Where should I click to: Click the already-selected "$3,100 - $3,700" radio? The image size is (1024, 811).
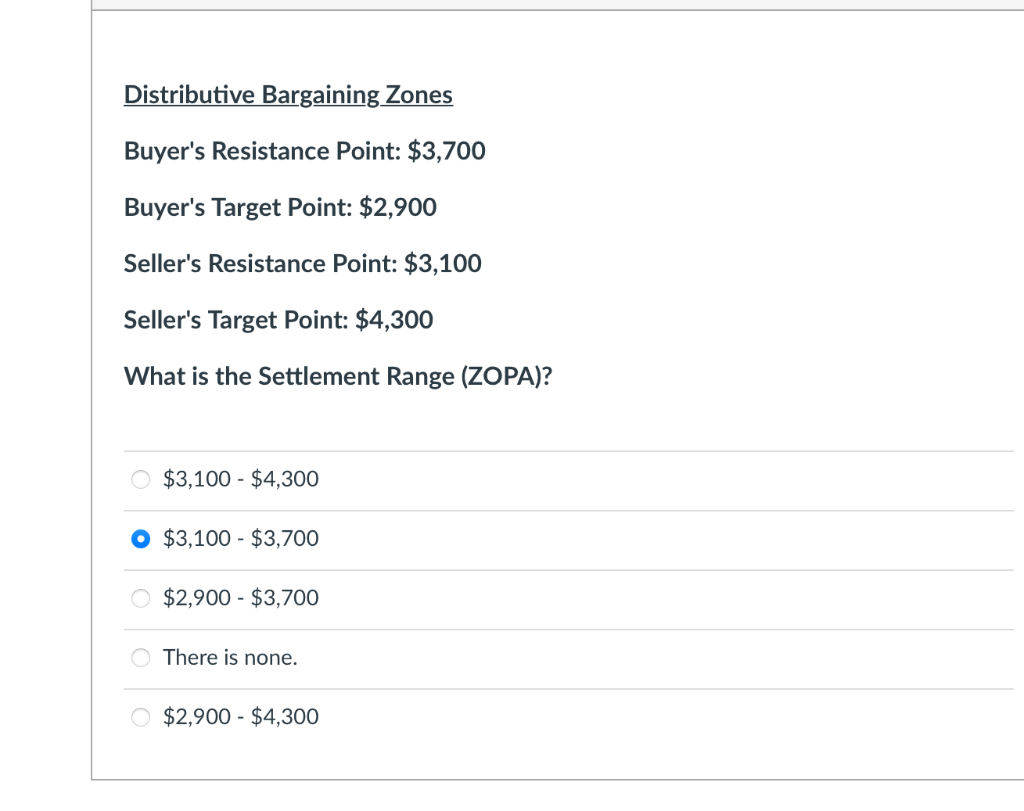tap(141, 538)
